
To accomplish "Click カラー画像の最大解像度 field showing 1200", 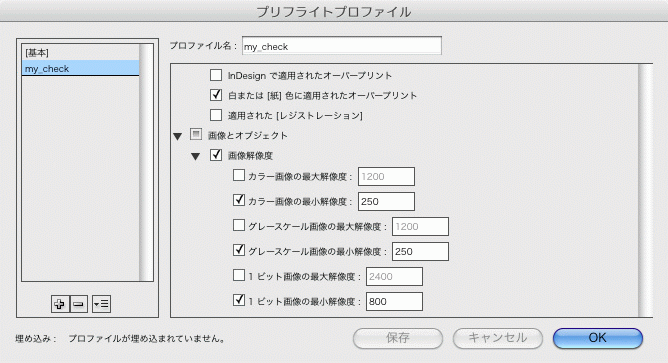I will pyautogui.click(x=386, y=176).
